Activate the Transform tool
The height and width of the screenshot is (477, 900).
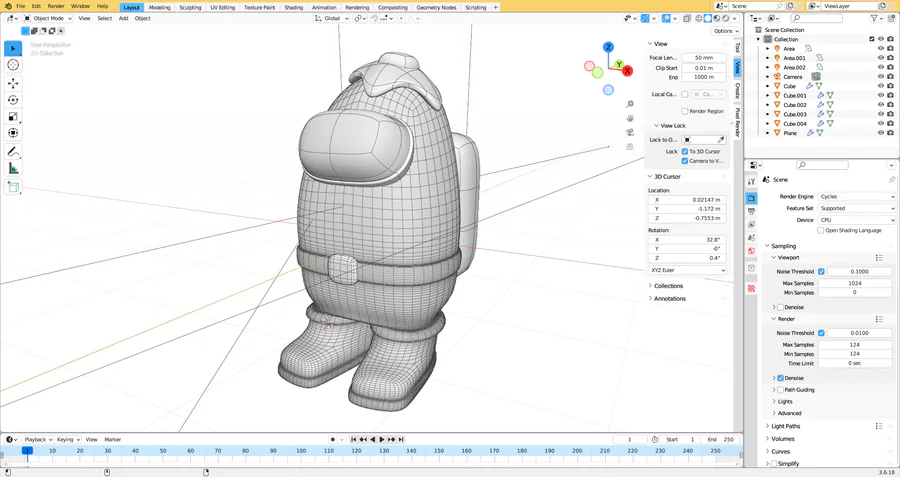[x=13, y=133]
